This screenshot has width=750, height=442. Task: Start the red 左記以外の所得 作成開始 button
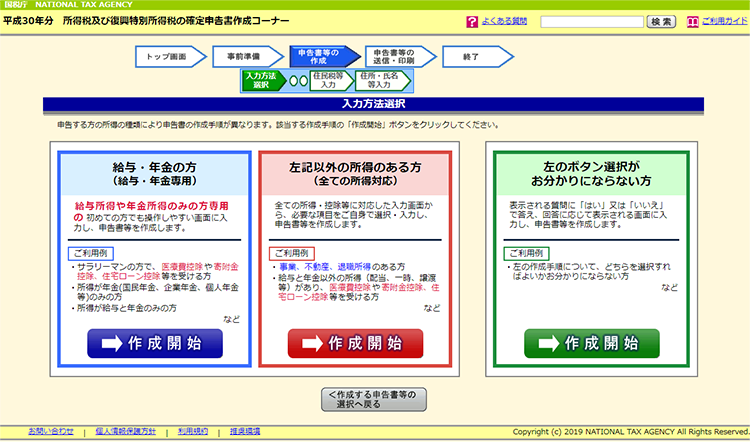355,343
